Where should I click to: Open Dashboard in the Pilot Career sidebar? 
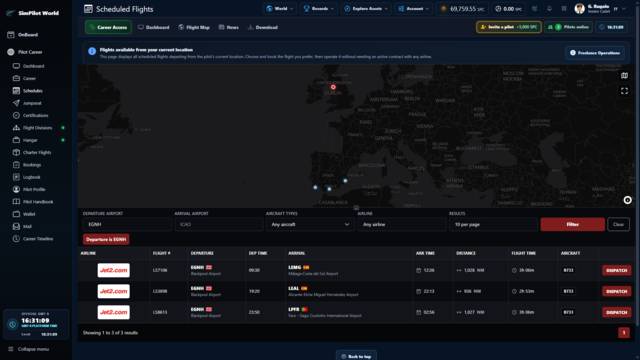pos(29,66)
